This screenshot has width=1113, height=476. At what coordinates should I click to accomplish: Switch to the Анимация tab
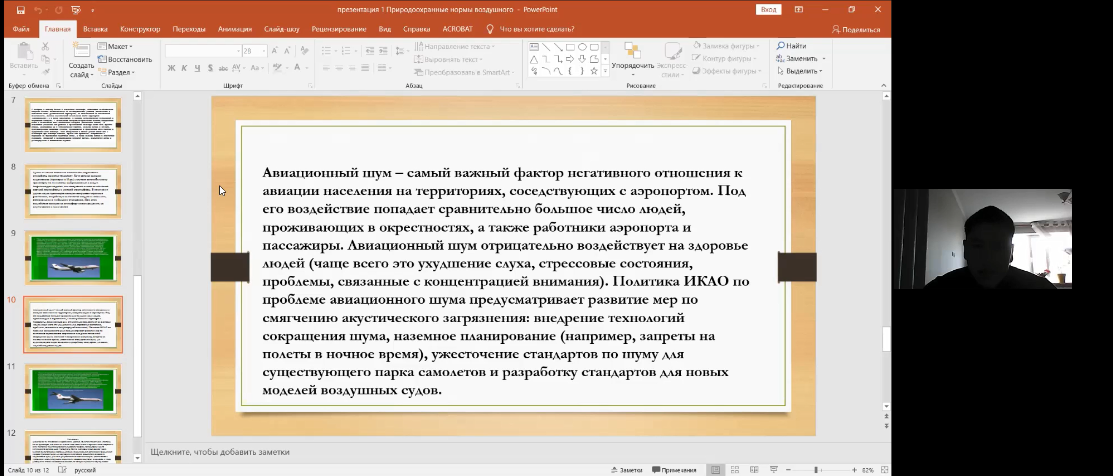coord(235,29)
